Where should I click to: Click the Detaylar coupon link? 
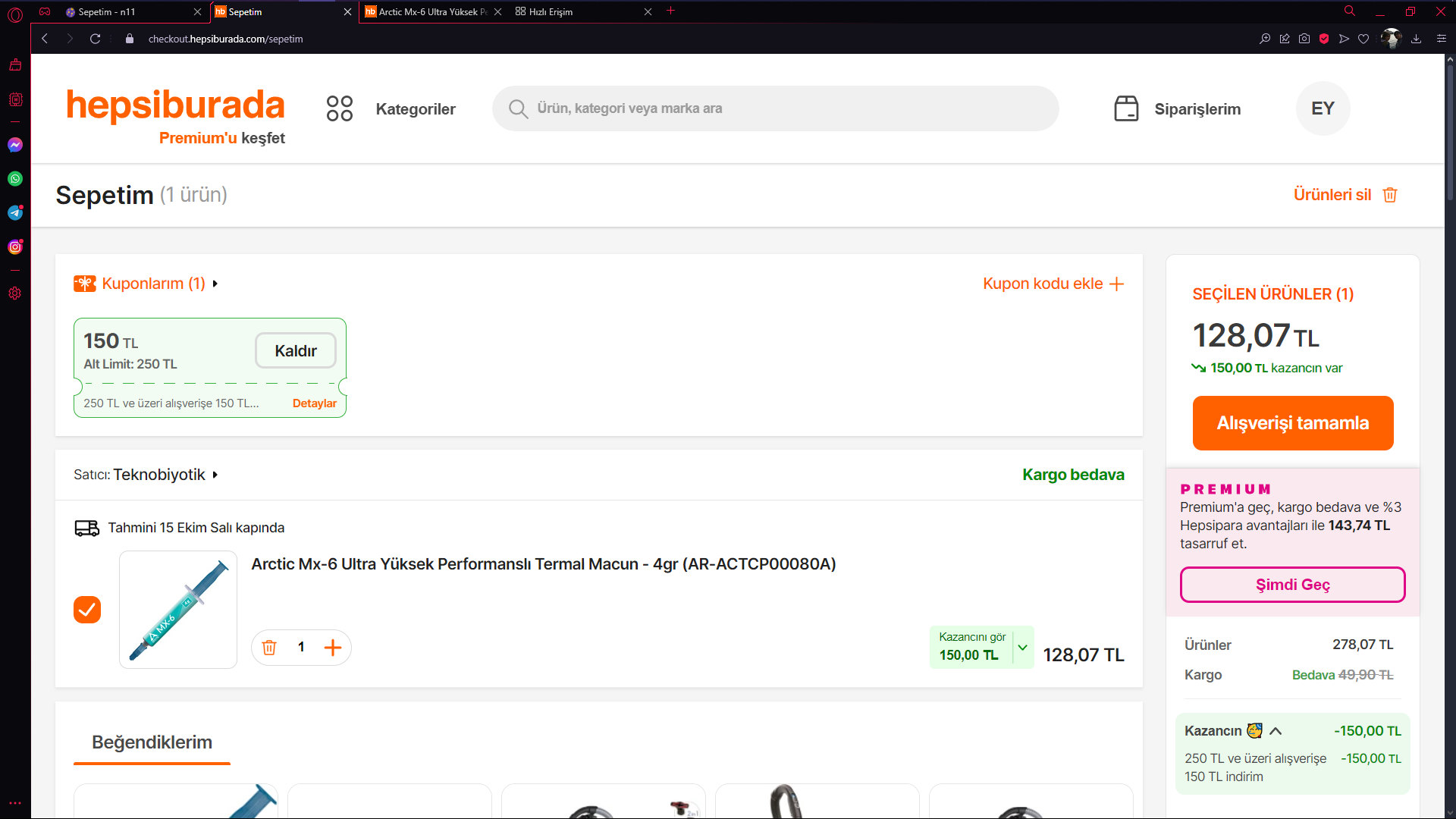click(314, 403)
